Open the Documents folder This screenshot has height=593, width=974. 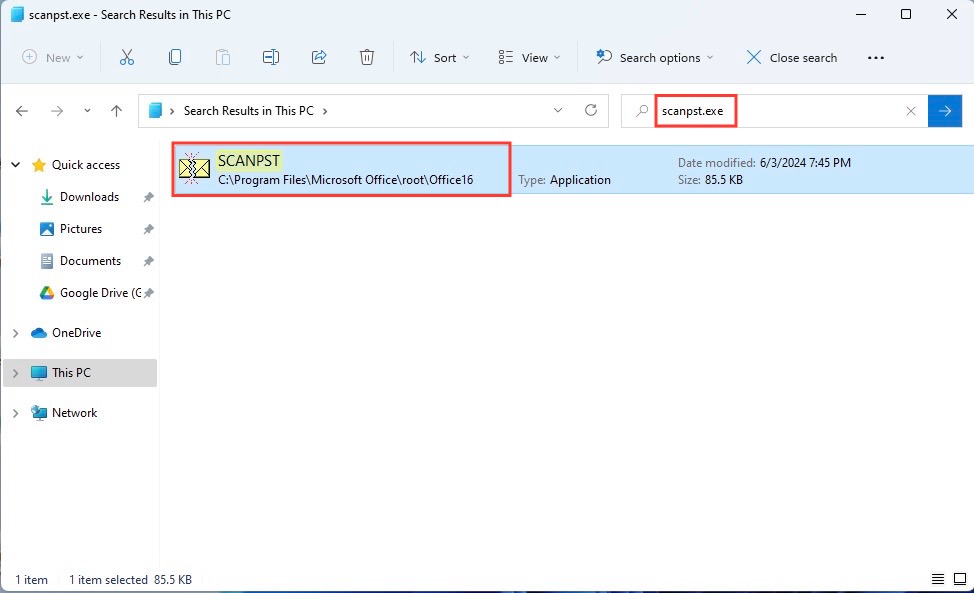tap(90, 261)
